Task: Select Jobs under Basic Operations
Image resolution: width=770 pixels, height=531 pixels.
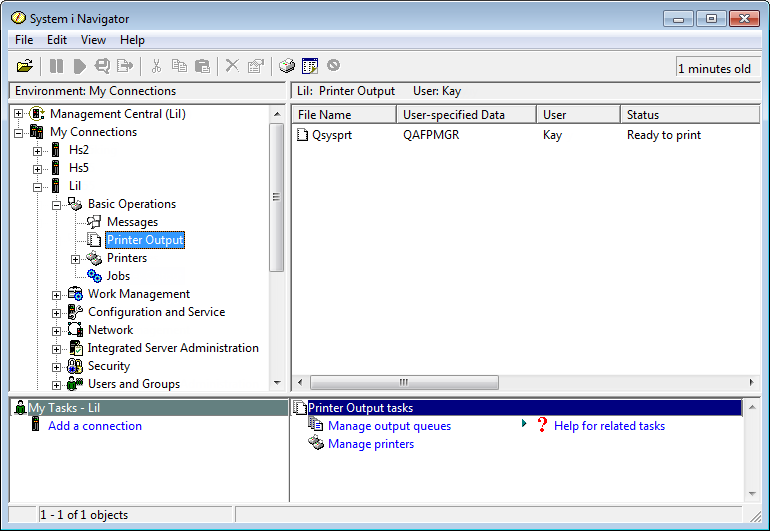Action: tap(118, 276)
